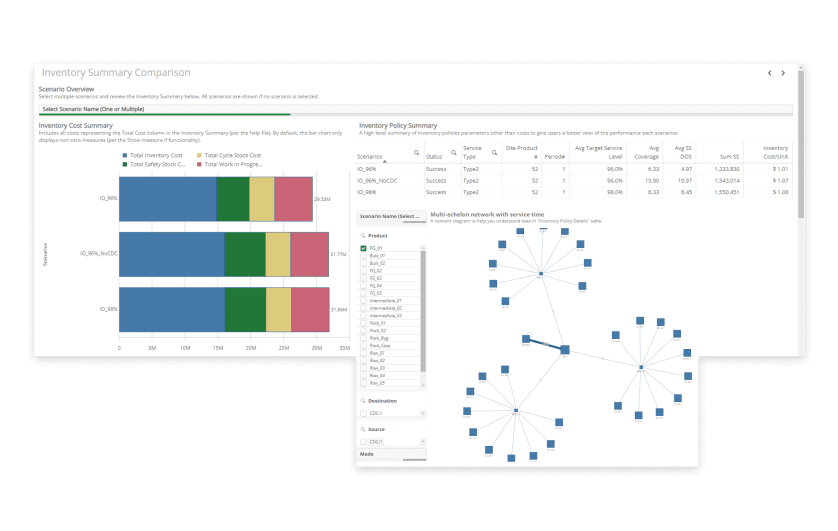Select the IO_98% scenario cell
The width and height of the screenshot is (838, 531).
point(367,192)
